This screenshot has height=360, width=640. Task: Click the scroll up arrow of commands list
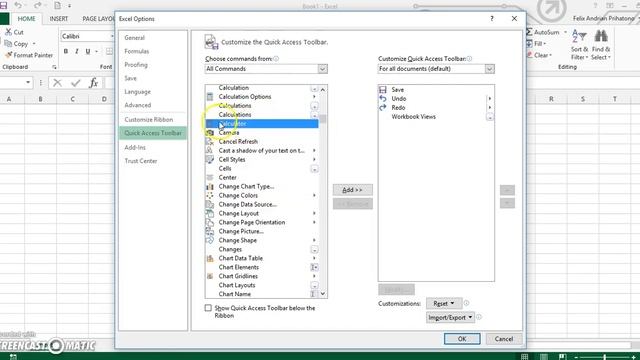click(x=323, y=89)
